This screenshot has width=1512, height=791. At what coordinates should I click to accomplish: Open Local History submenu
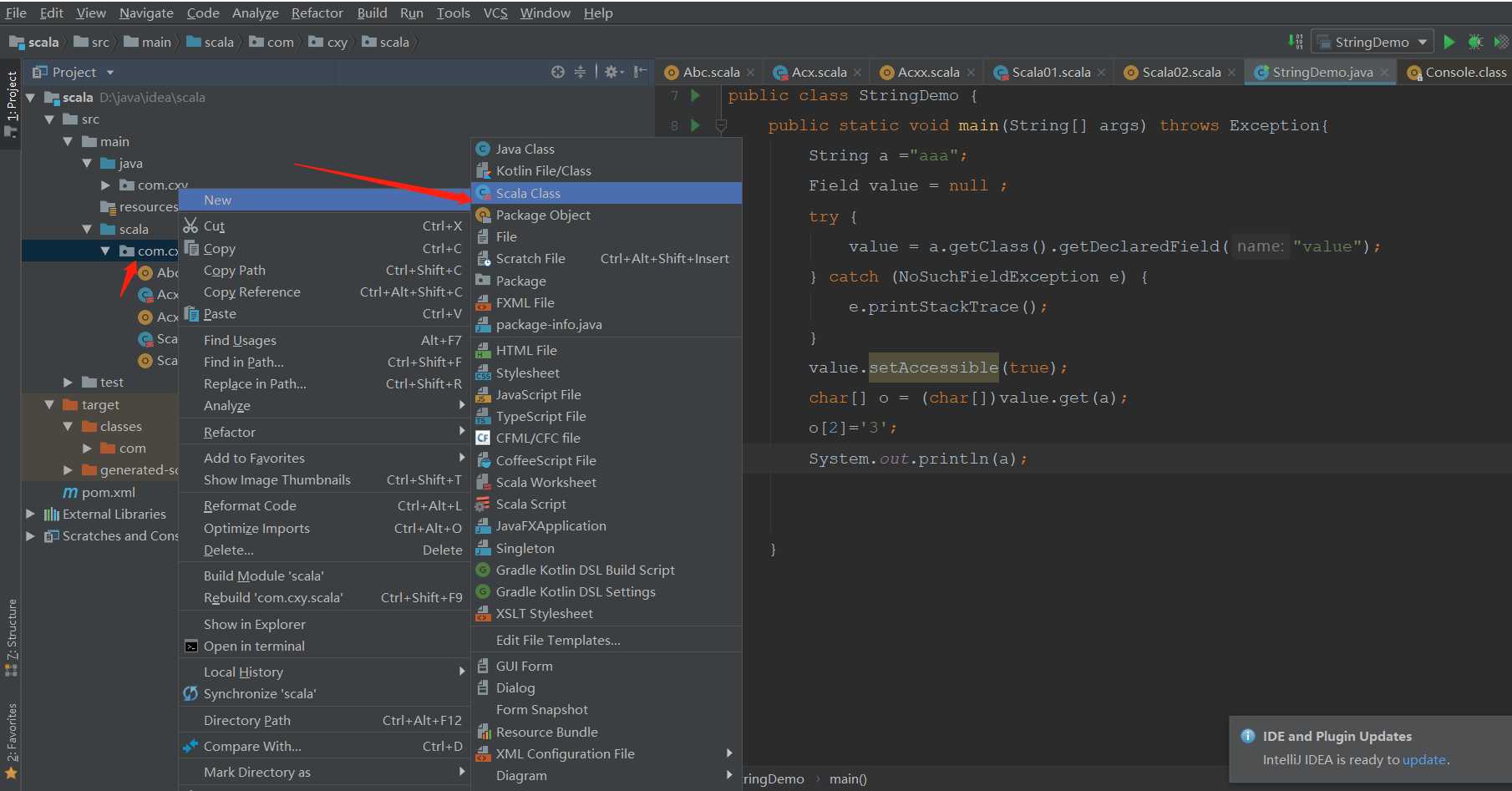(x=324, y=672)
